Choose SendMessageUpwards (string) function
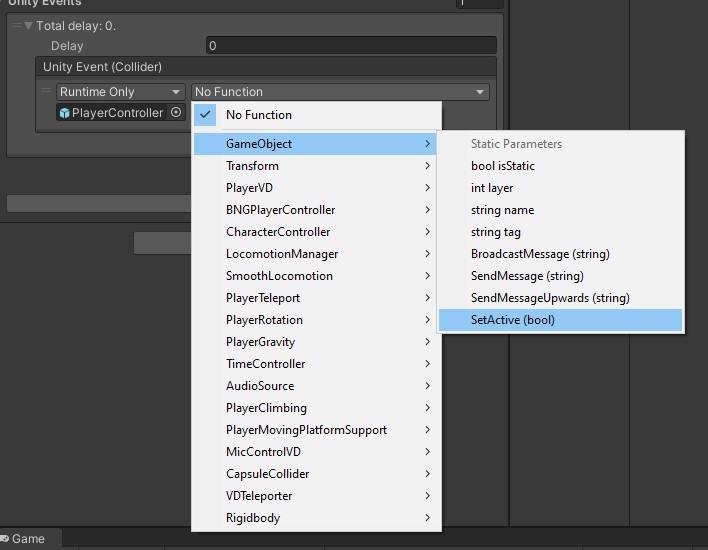Image resolution: width=708 pixels, height=550 pixels. [560, 298]
